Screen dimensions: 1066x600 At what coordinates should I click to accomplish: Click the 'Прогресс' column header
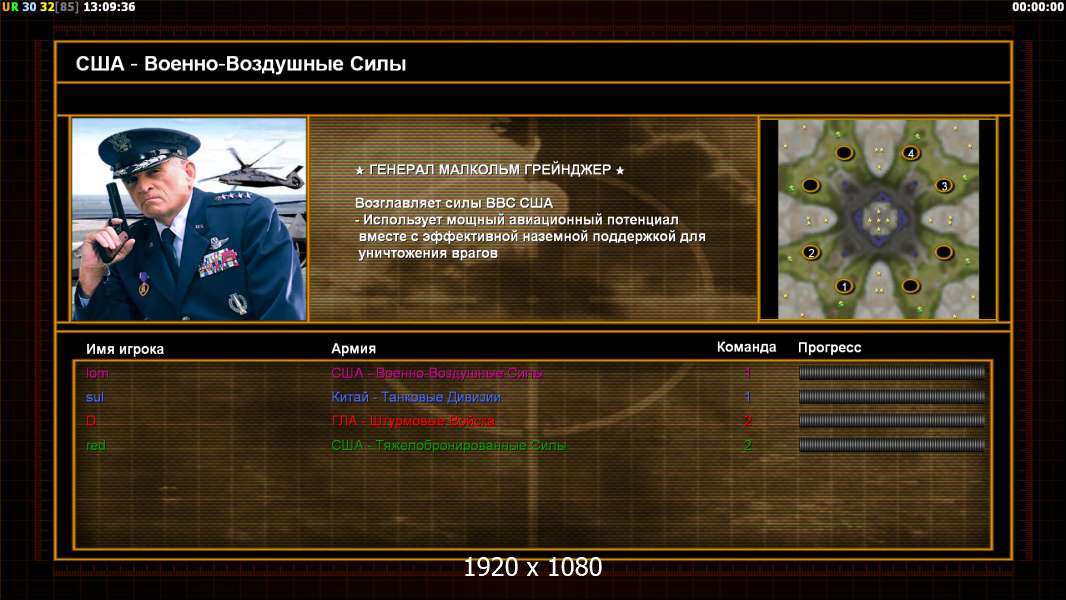(829, 348)
